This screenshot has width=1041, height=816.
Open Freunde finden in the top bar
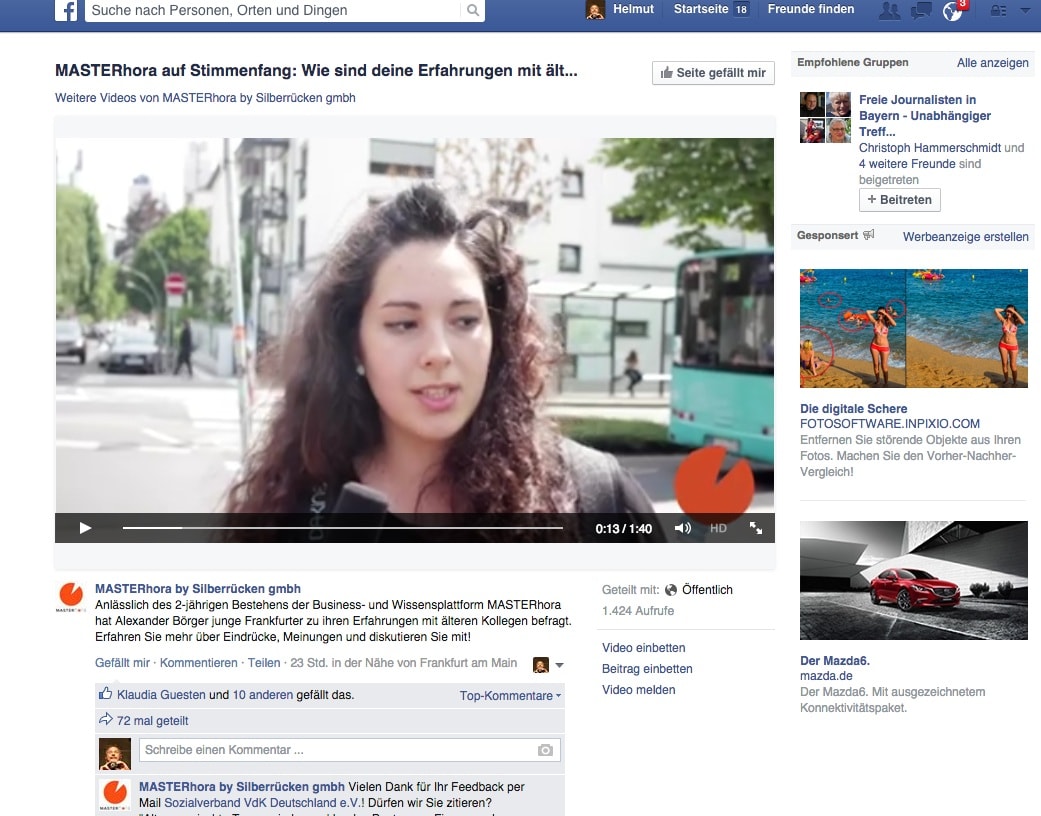click(x=810, y=10)
